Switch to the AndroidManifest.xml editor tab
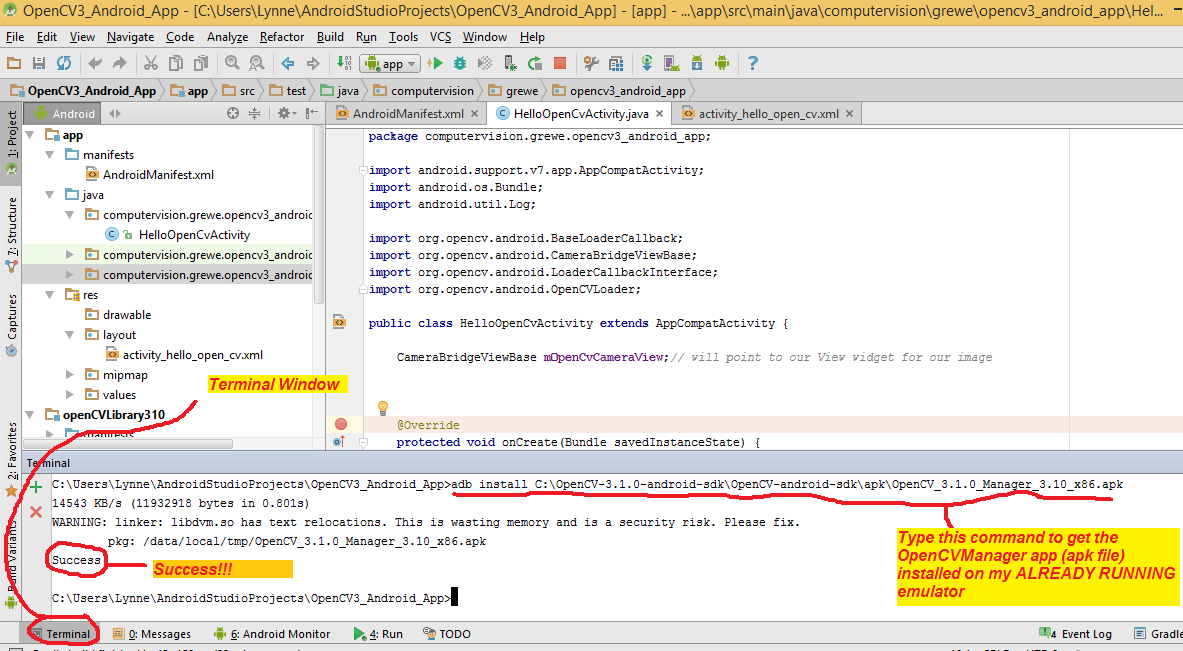The height and width of the screenshot is (651, 1183). pos(408,114)
